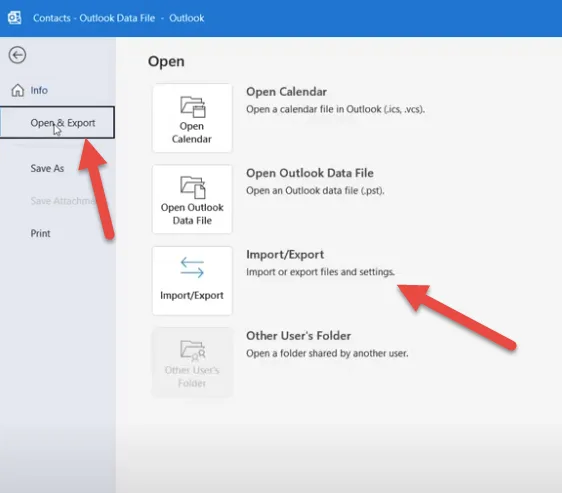Click the Import/Export tile button
562x493 pixels.
(192, 281)
